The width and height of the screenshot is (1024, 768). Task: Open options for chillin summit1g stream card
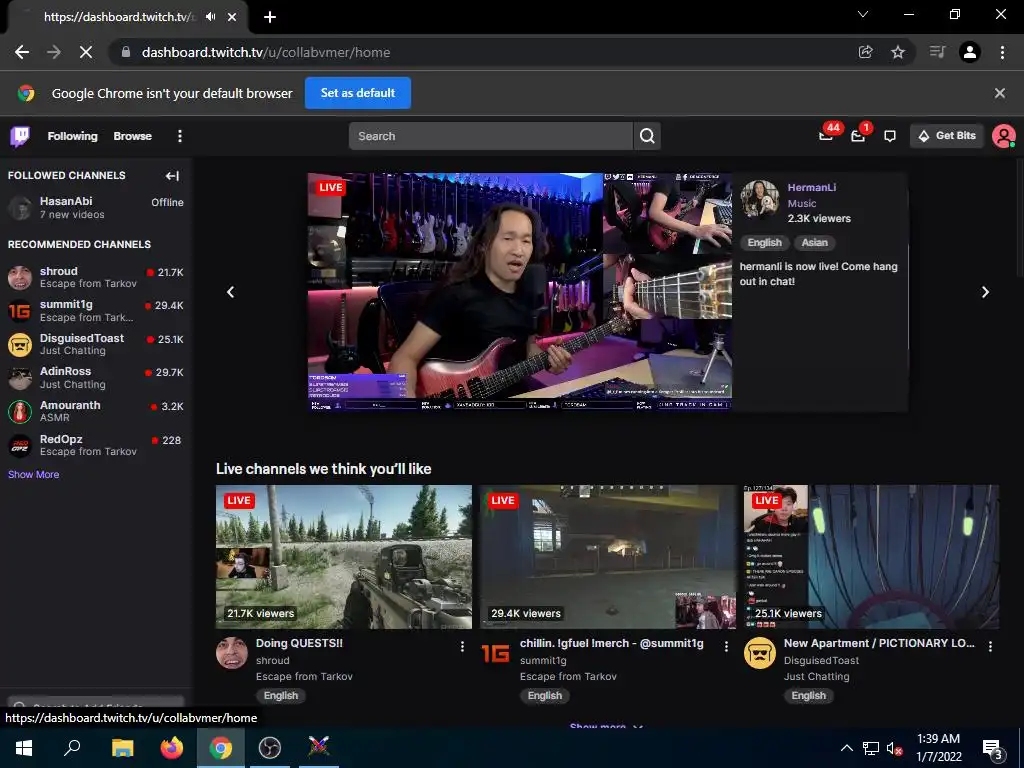click(726, 647)
